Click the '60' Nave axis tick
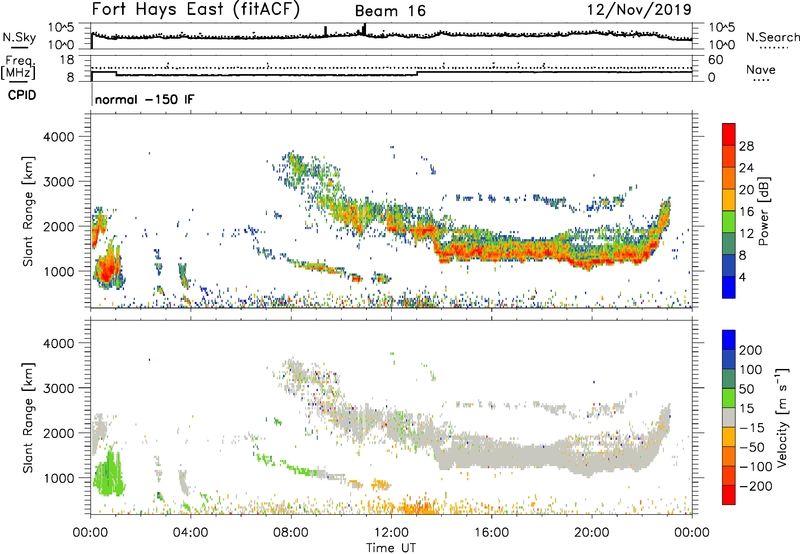 tap(715, 60)
